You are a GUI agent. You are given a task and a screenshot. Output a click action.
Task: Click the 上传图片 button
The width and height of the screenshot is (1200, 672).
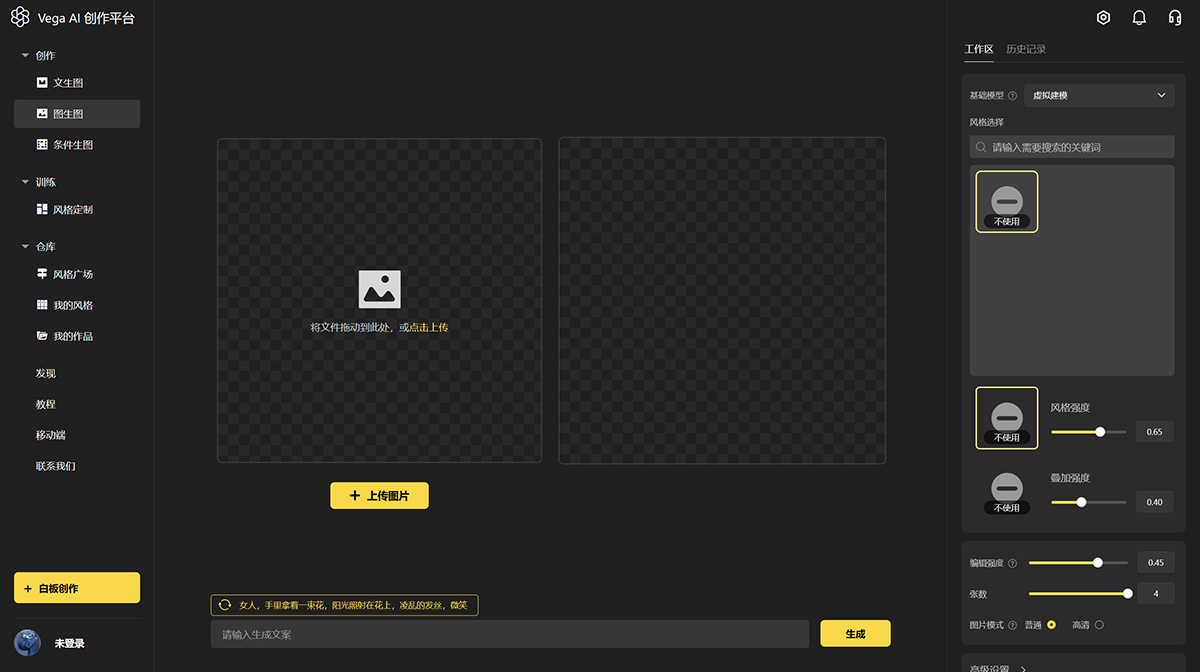[x=379, y=496]
